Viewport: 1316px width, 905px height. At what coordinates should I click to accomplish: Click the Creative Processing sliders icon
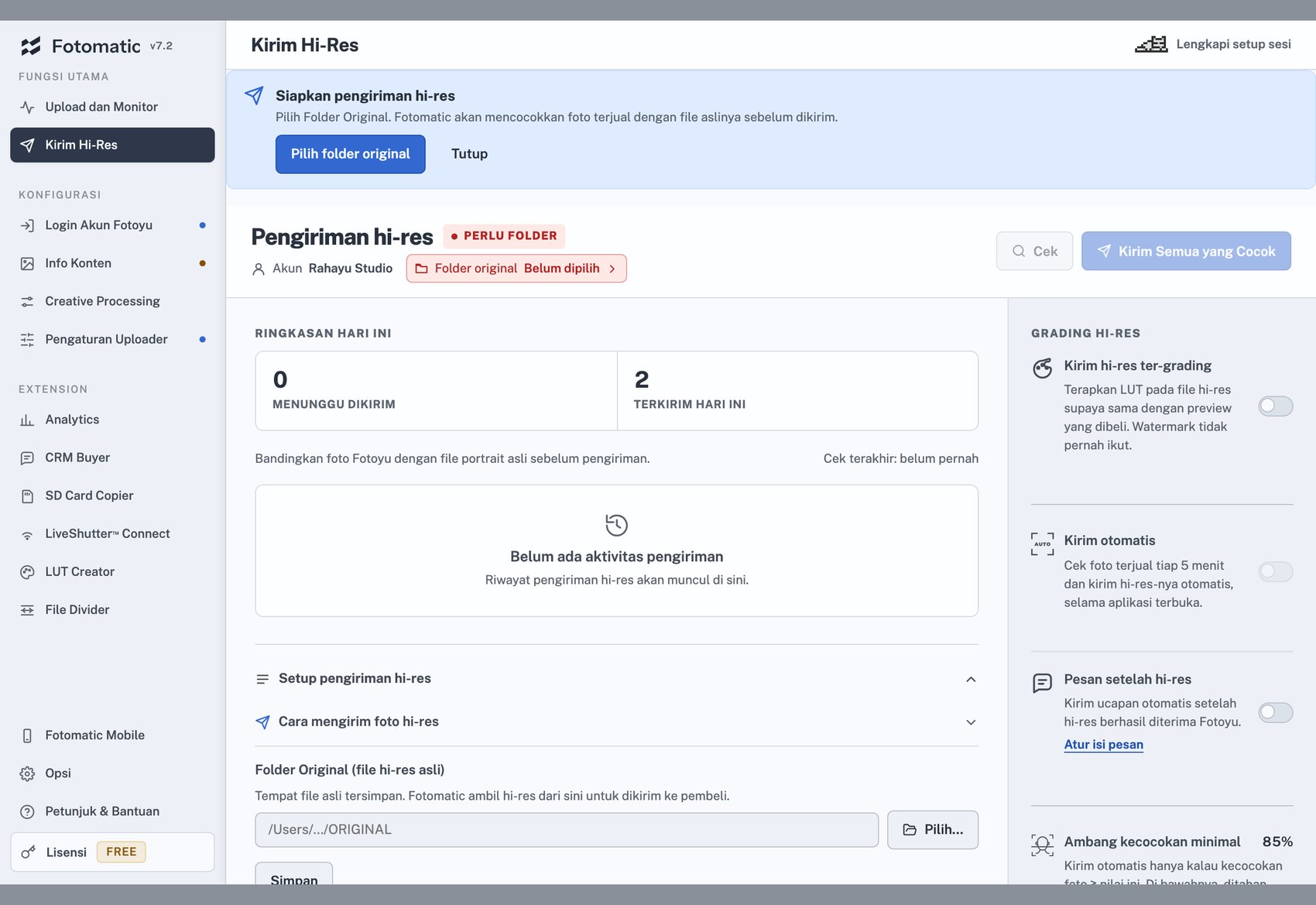click(x=27, y=301)
